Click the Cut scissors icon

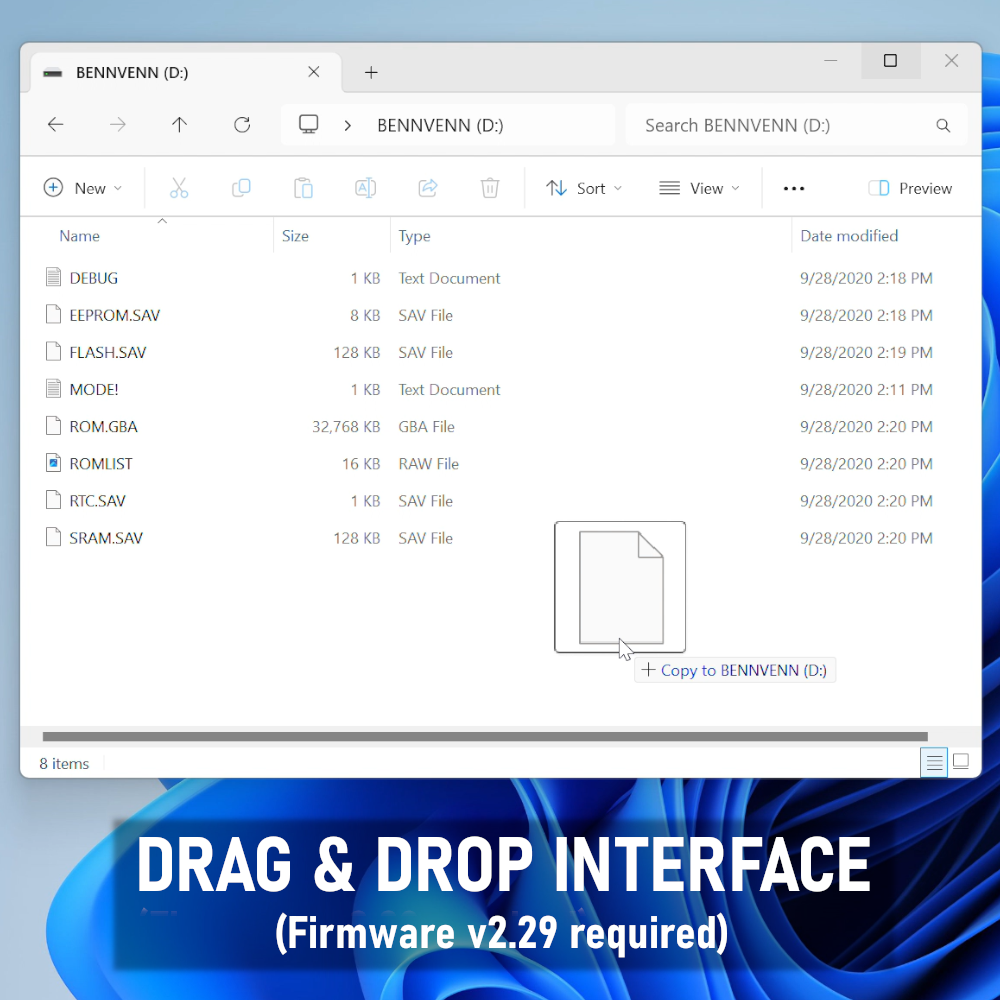(179, 188)
